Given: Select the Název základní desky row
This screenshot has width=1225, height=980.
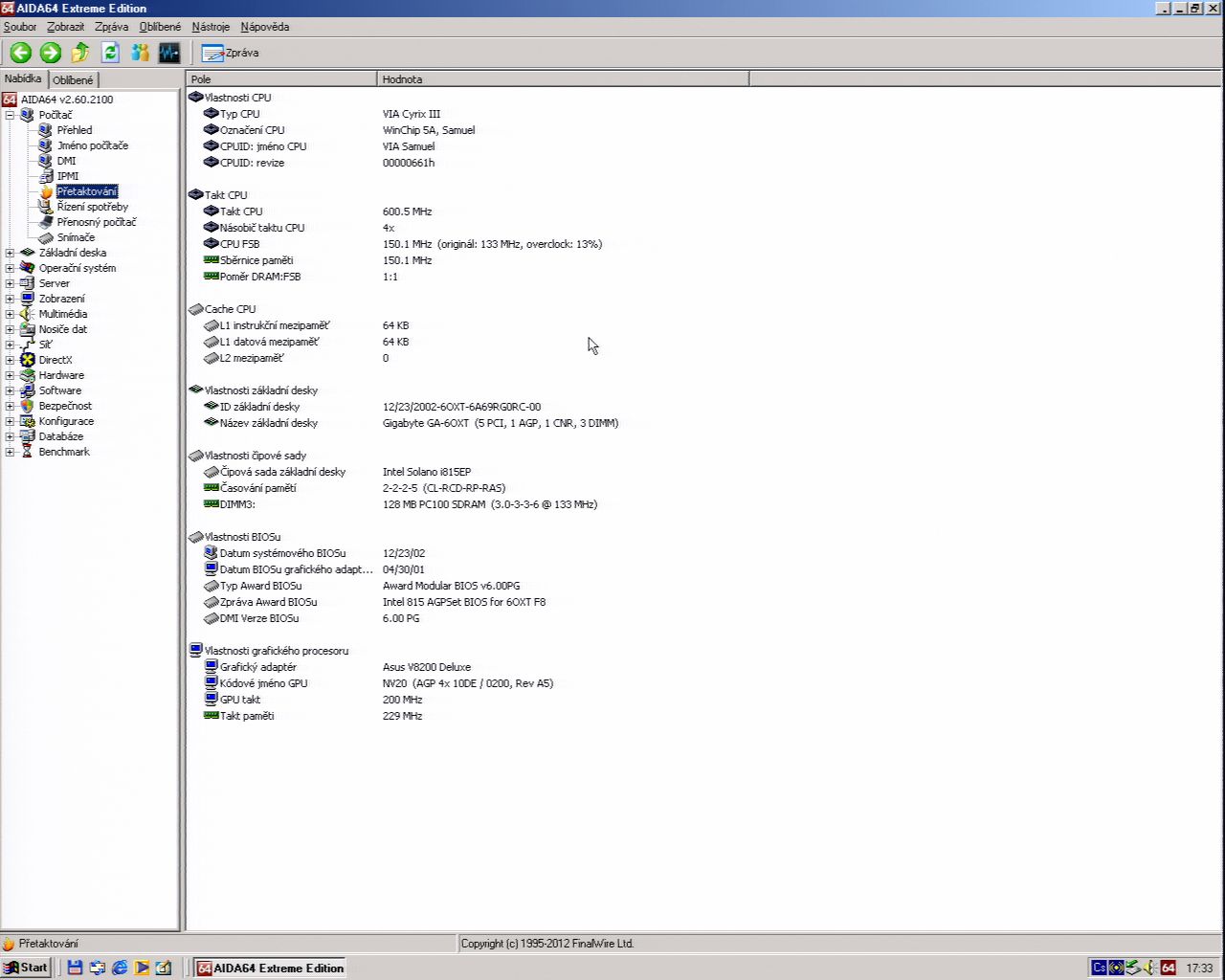Looking at the screenshot, I should pyautogui.click(x=467, y=423).
